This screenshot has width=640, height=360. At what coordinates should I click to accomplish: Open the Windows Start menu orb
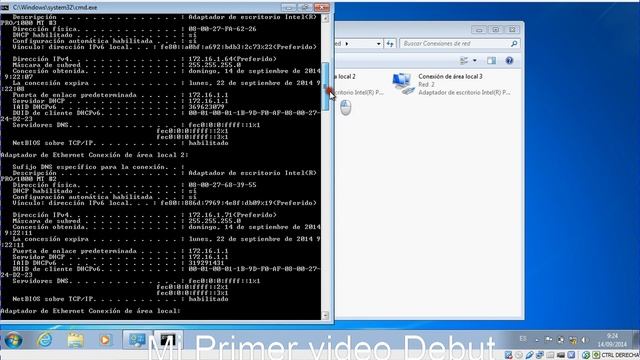coord(13,340)
